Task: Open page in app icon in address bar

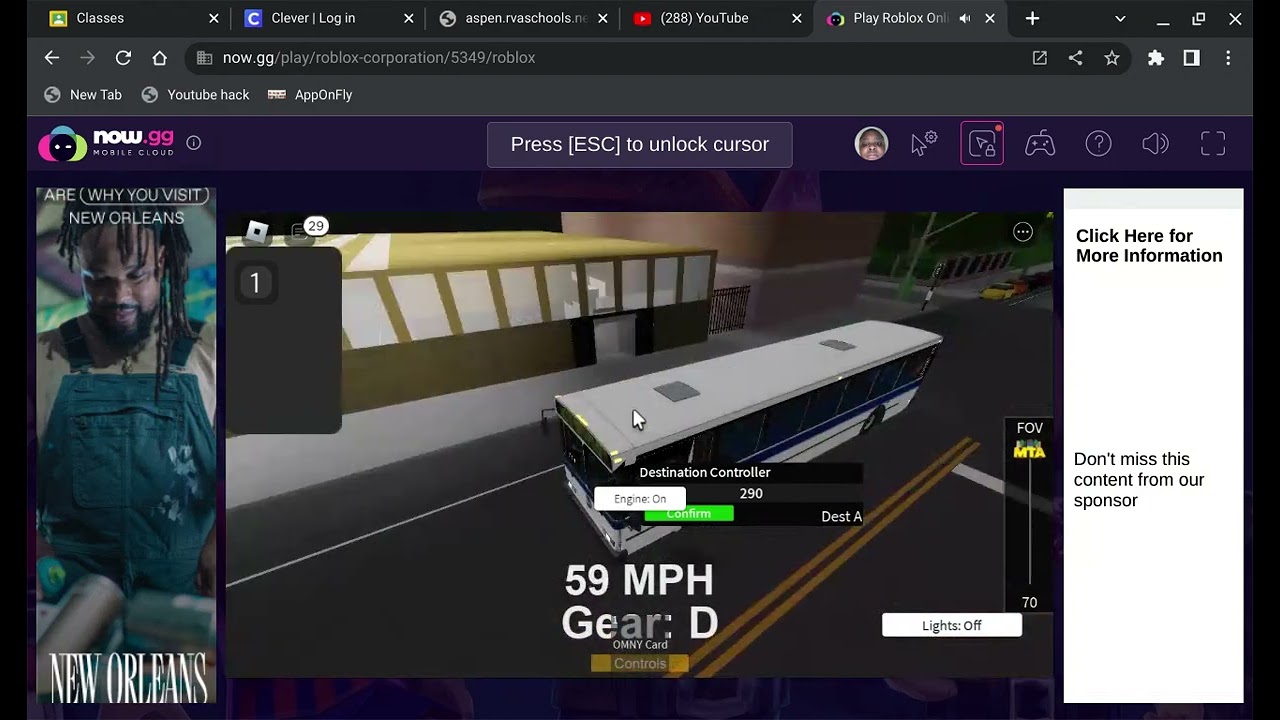Action: coord(1040,58)
